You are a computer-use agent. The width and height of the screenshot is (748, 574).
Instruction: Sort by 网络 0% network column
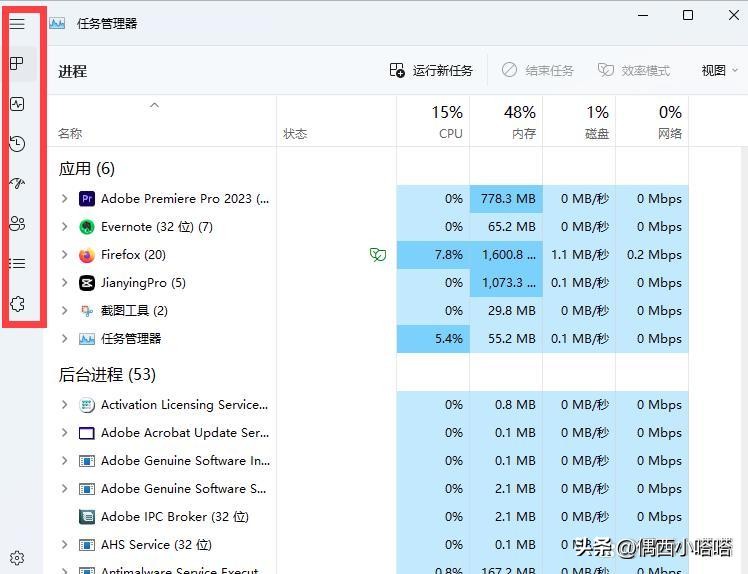coord(652,122)
